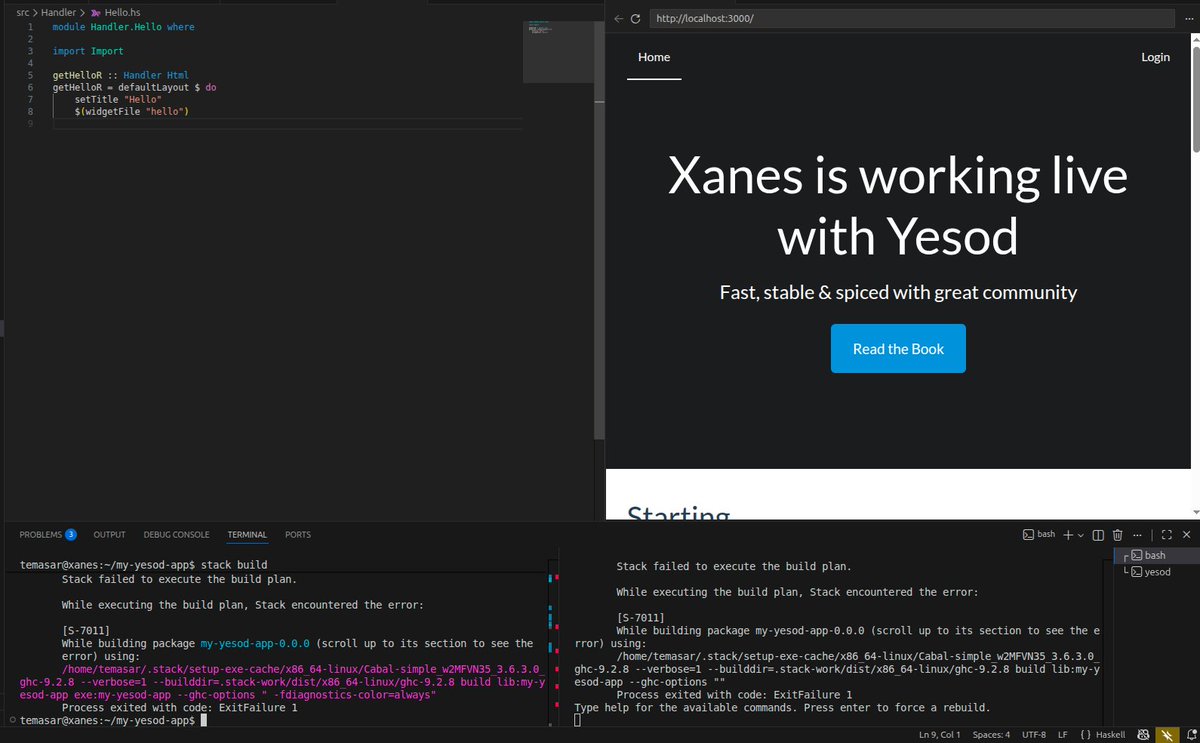
Task: Click Ln 9, Col 1 status item
Action: pos(939,735)
